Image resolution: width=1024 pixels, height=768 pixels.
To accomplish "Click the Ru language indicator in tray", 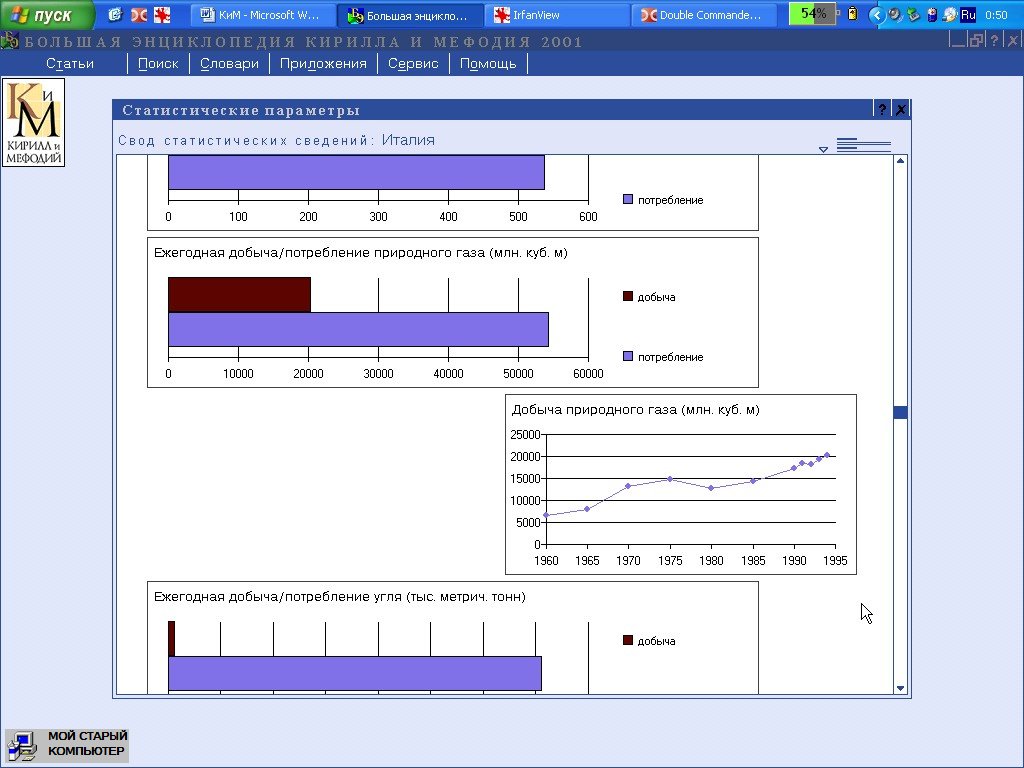I will [967, 15].
